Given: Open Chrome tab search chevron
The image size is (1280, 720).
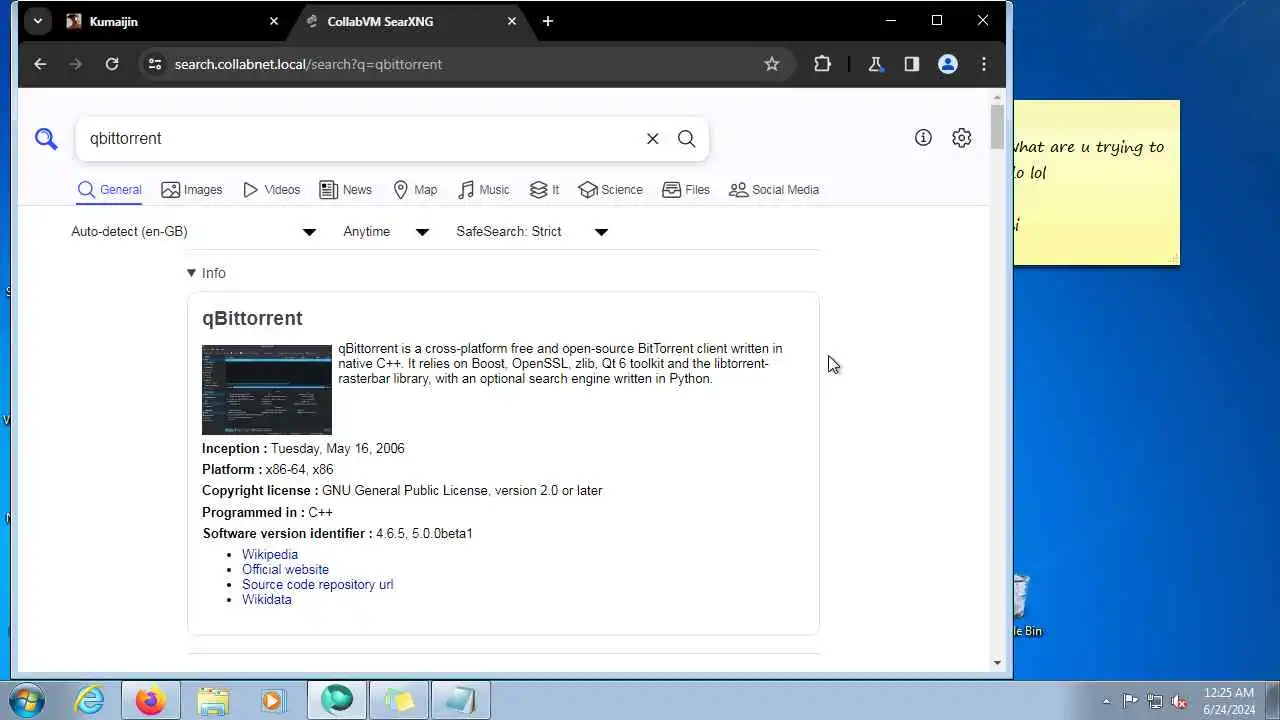Looking at the screenshot, I should coord(37,21).
